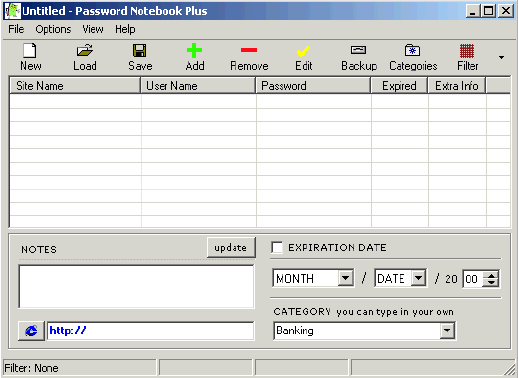Enable the Expiration Date checkbox
Screen dimensions: 518x378
[x=277, y=248]
